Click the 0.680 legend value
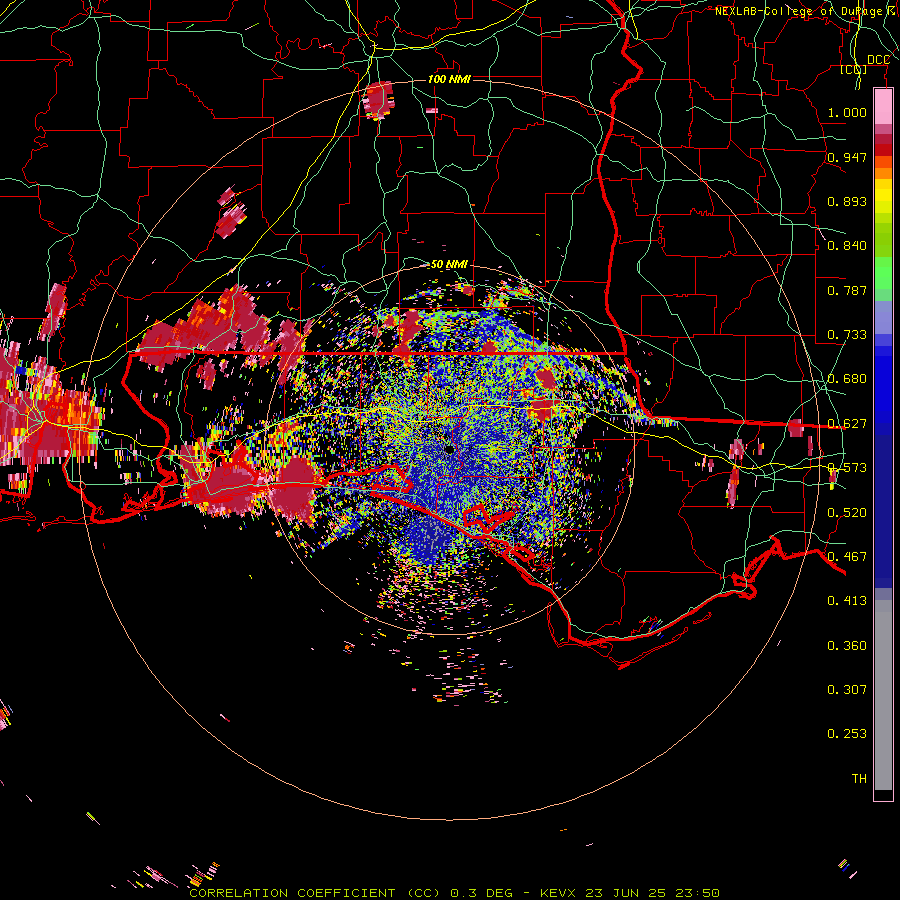The height and width of the screenshot is (900, 900). (x=847, y=379)
